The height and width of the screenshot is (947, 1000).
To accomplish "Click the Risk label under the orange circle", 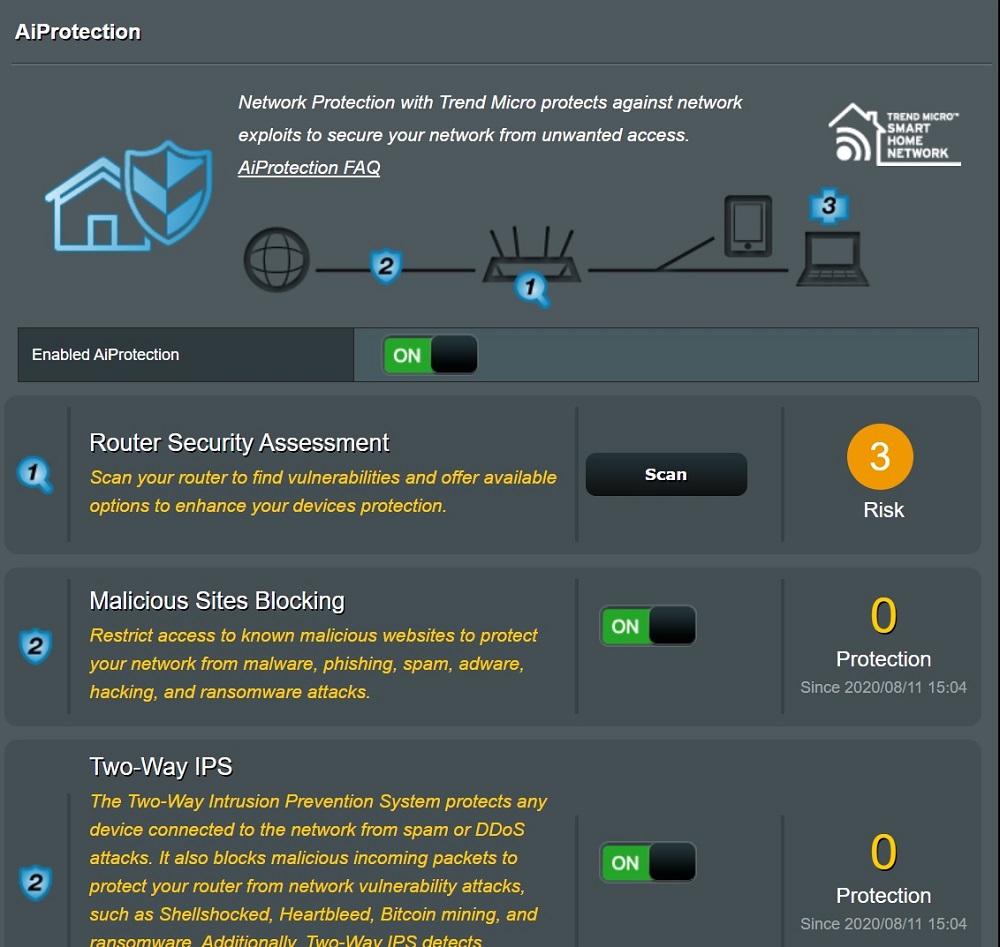I will click(x=883, y=510).
